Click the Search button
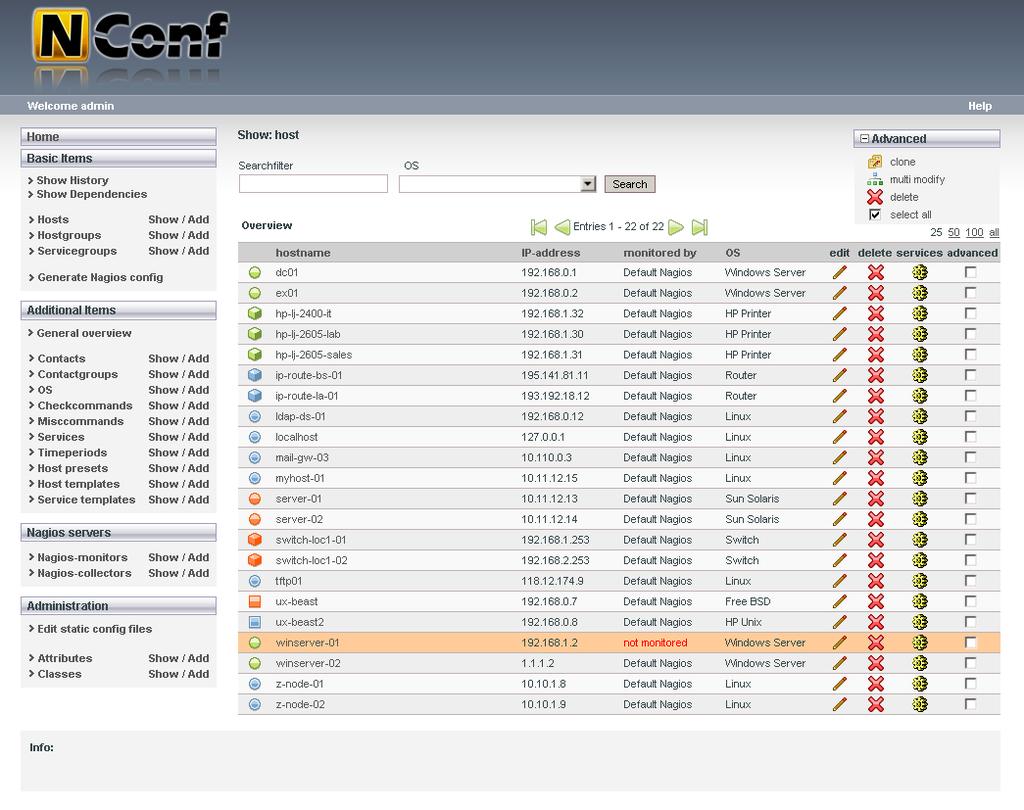Screen dimensions: 1024x810 coord(630,184)
